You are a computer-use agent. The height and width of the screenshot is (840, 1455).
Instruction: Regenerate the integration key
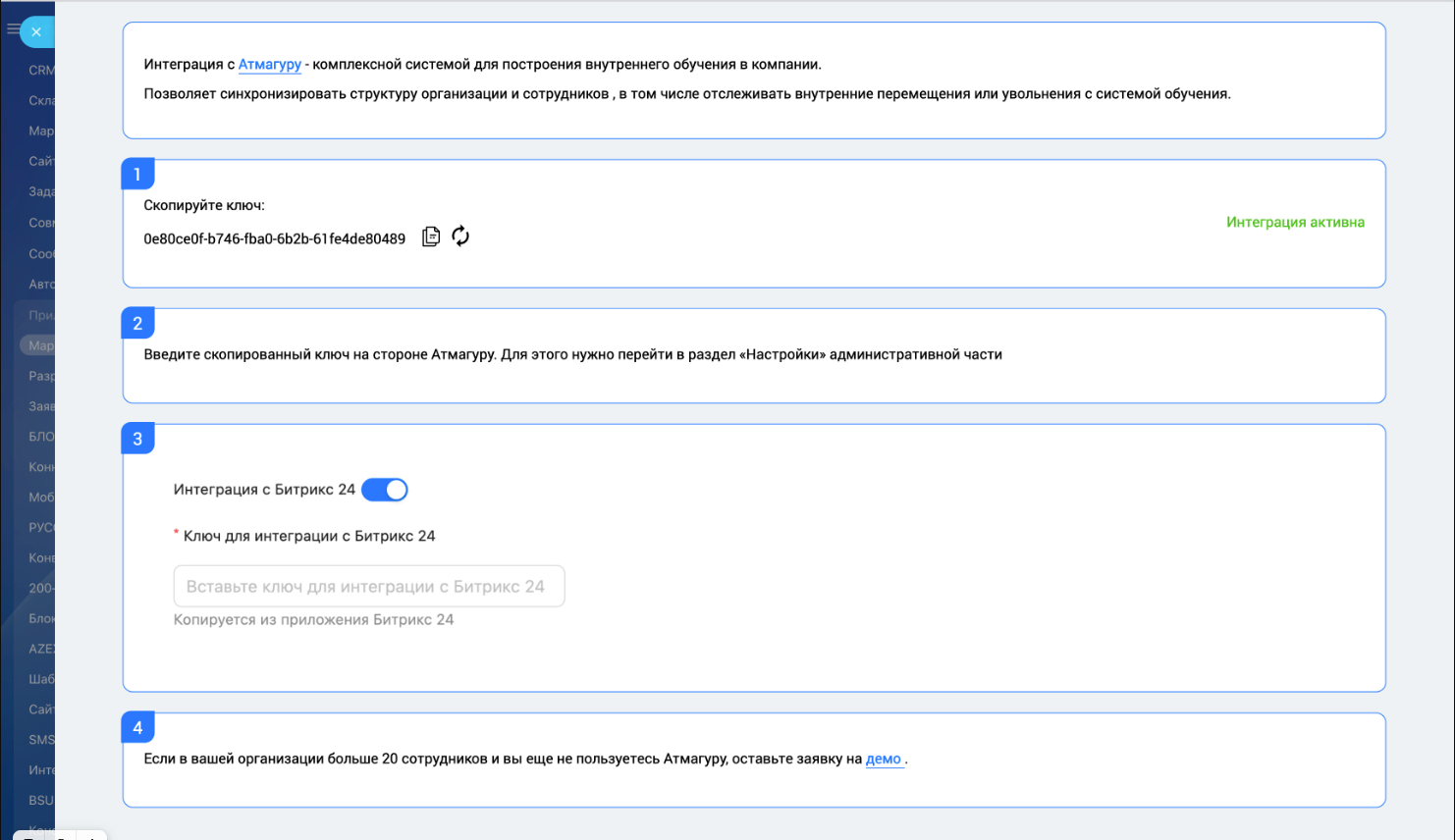pyautogui.click(x=460, y=236)
